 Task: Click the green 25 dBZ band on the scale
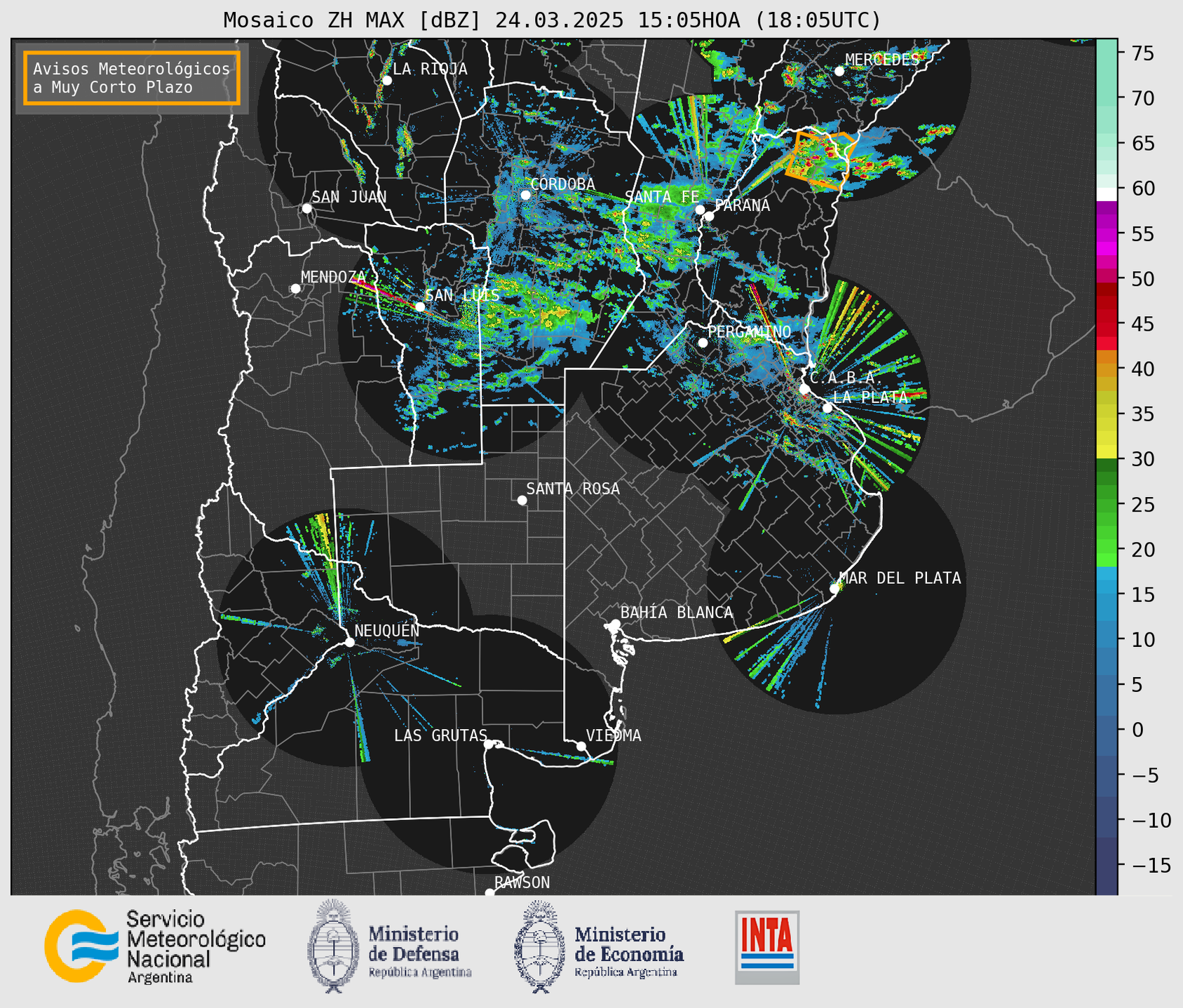[x=1107, y=505]
